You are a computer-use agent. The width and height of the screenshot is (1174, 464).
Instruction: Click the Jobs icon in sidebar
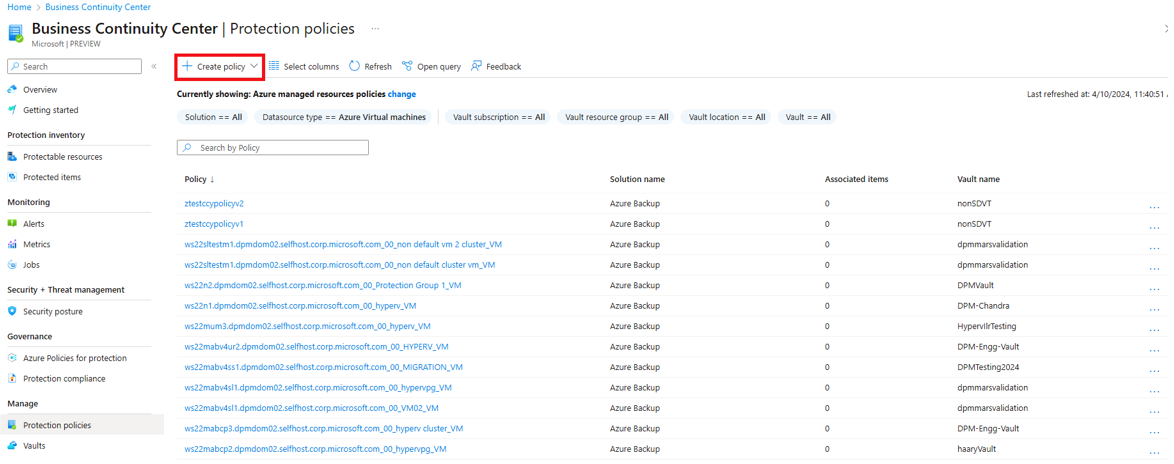(12, 265)
